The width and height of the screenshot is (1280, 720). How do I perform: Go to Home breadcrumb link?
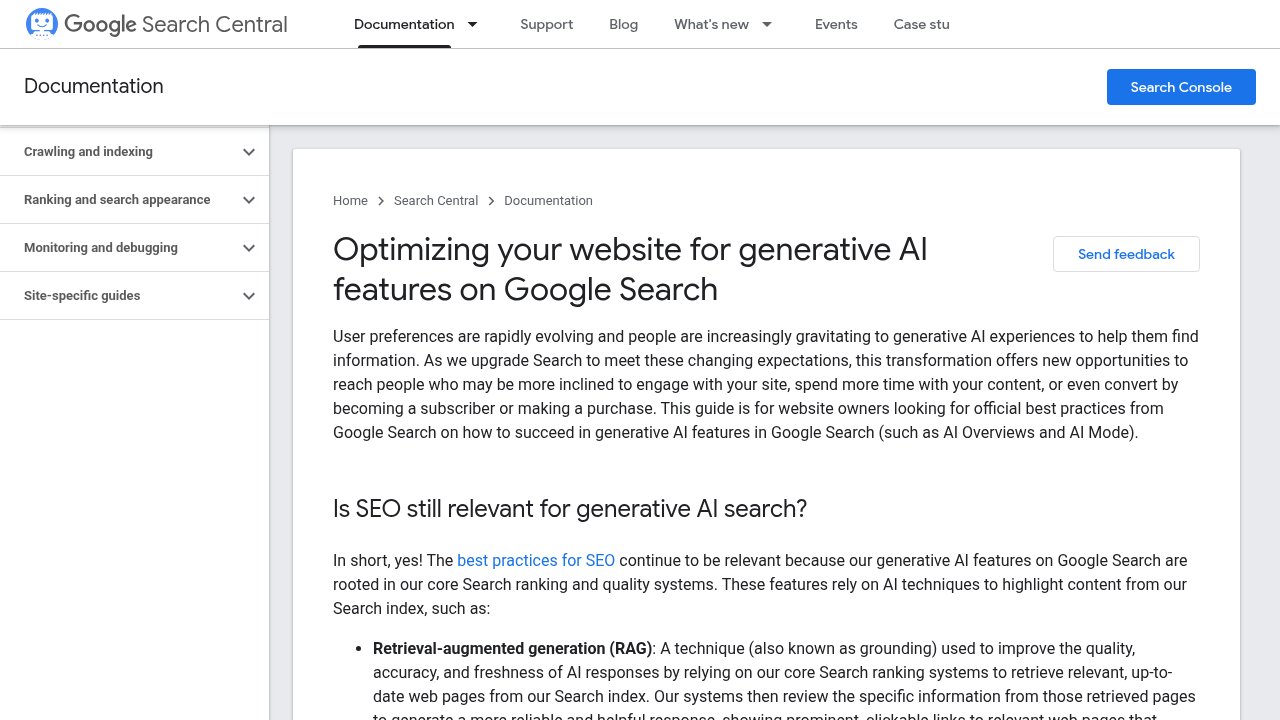350,201
